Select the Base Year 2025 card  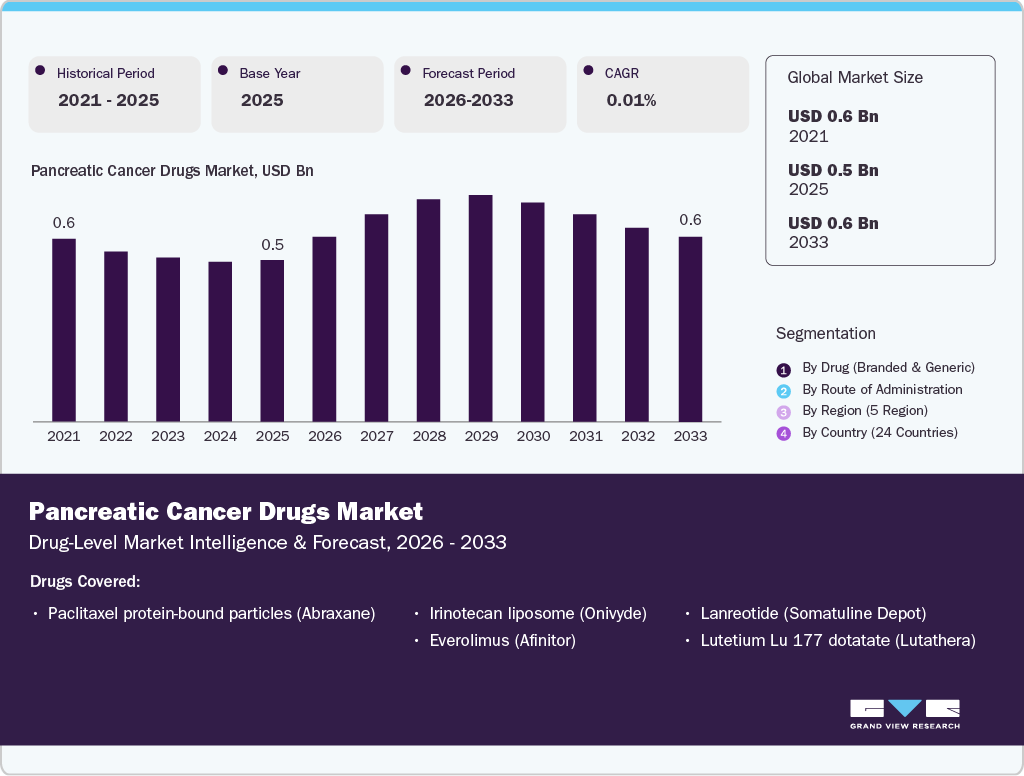pyautogui.click(x=297, y=94)
